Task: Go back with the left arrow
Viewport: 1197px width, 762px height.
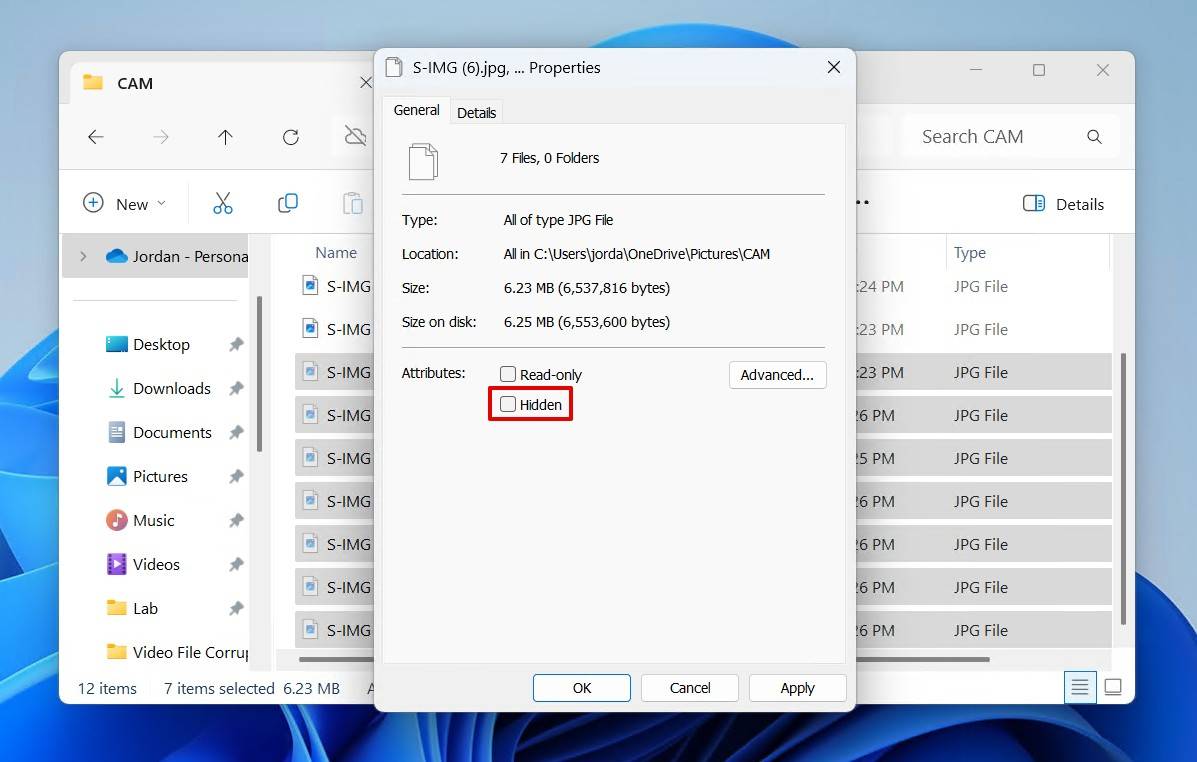Action: click(96, 137)
